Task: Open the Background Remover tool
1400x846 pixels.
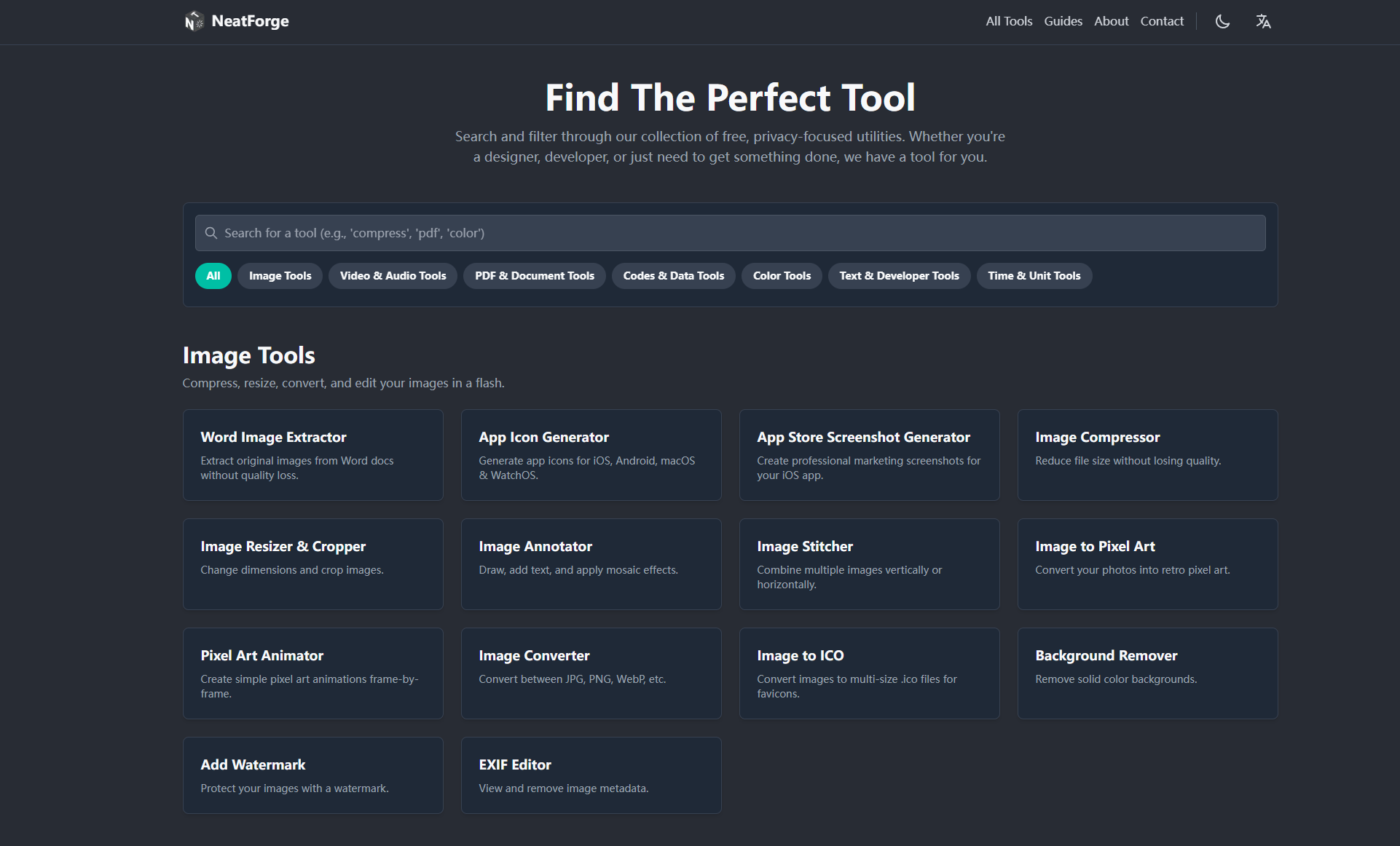Action: (x=1147, y=673)
